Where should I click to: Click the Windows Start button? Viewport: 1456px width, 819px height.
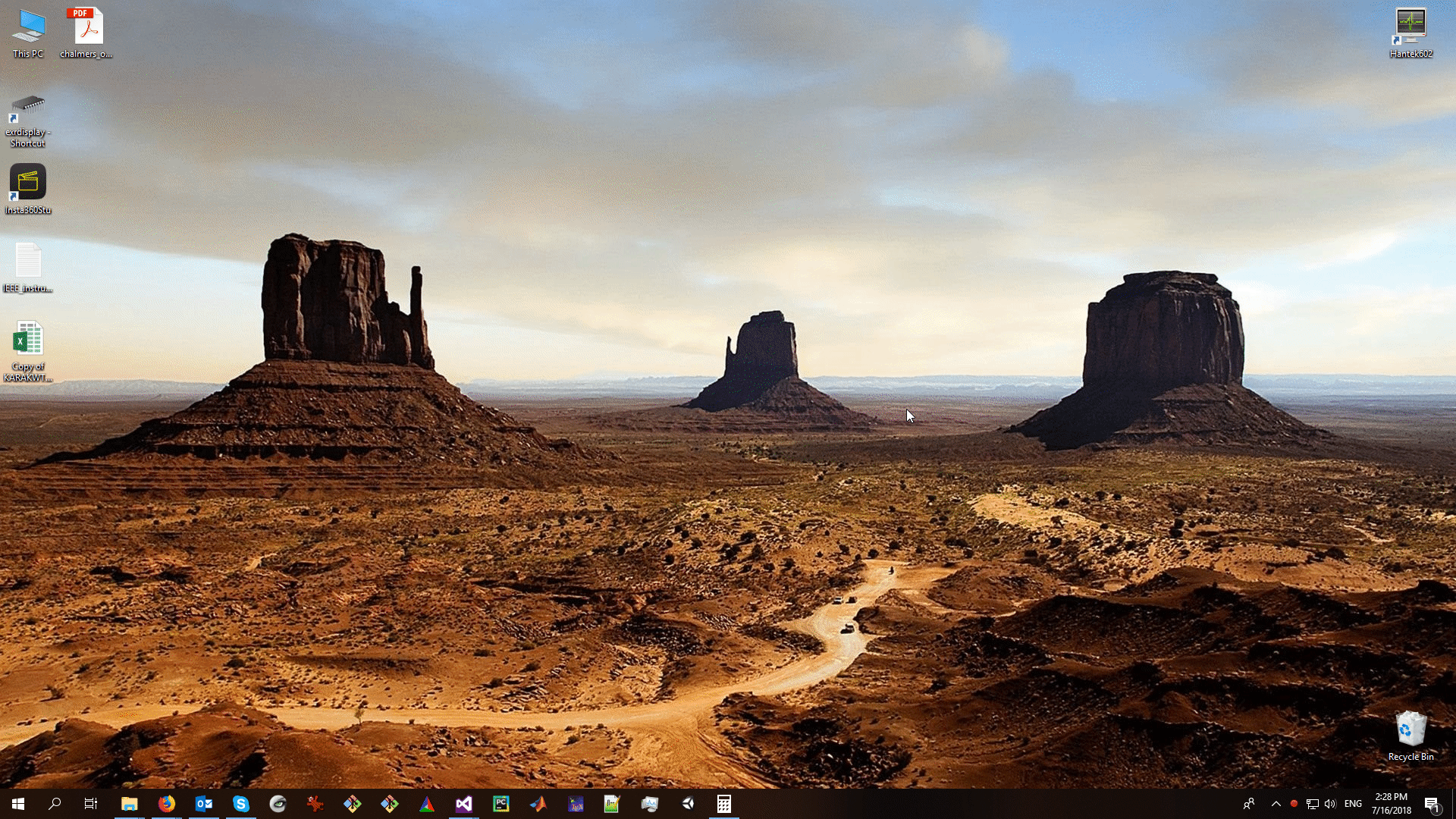(18, 804)
